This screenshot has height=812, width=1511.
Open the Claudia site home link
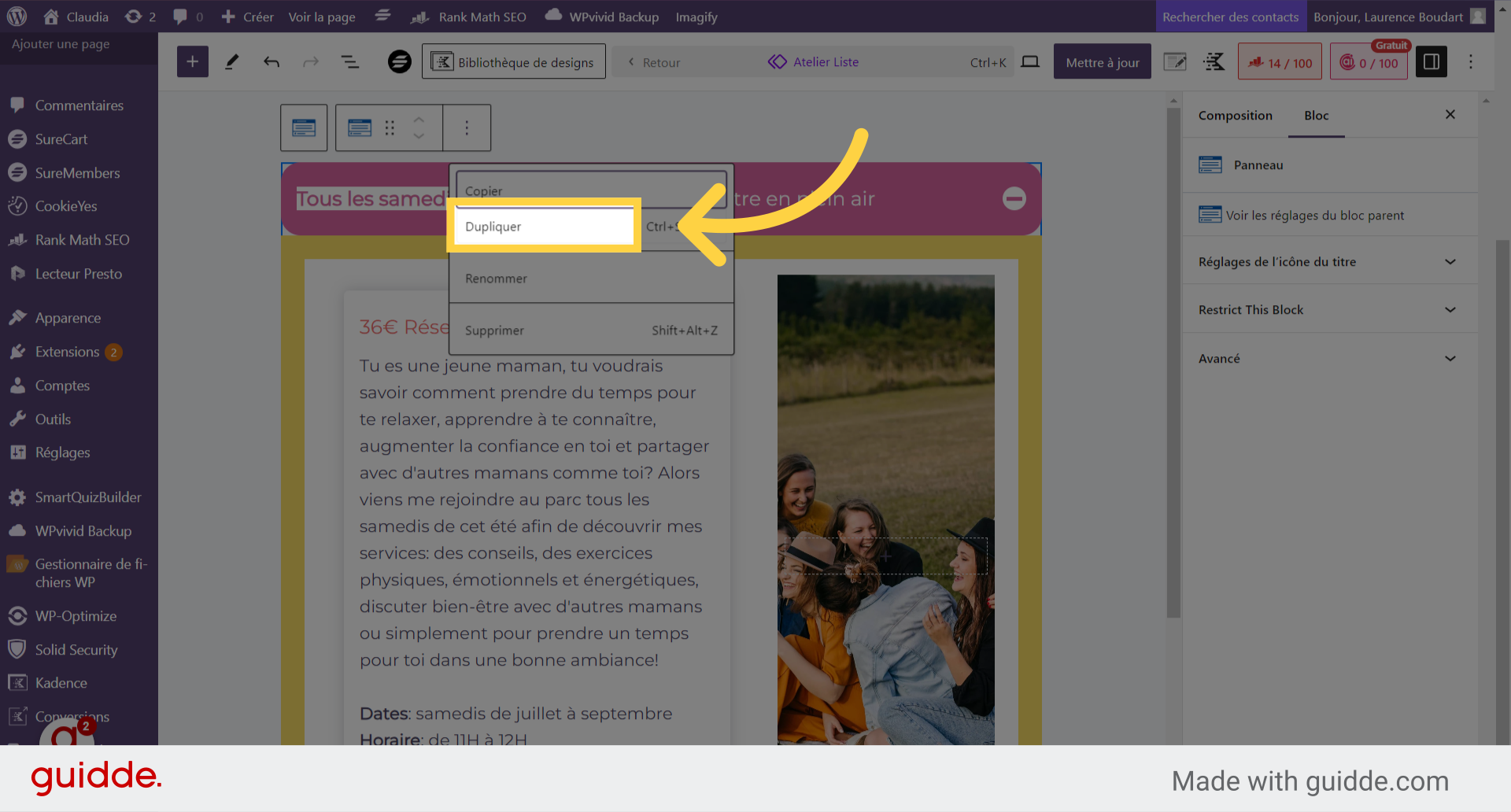point(76,17)
